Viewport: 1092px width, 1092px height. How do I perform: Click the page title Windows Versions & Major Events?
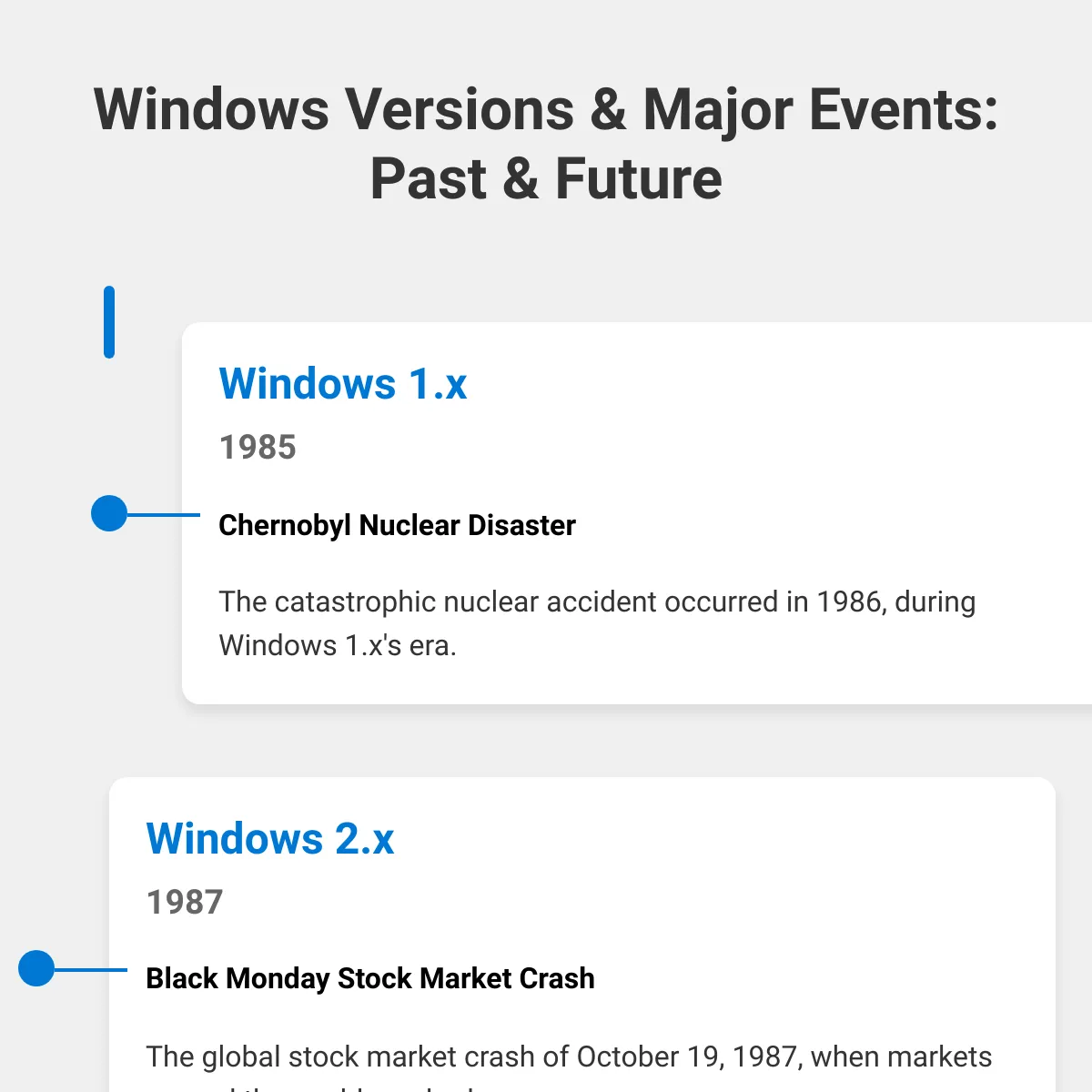pyautogui.click(x=546, y=109)
